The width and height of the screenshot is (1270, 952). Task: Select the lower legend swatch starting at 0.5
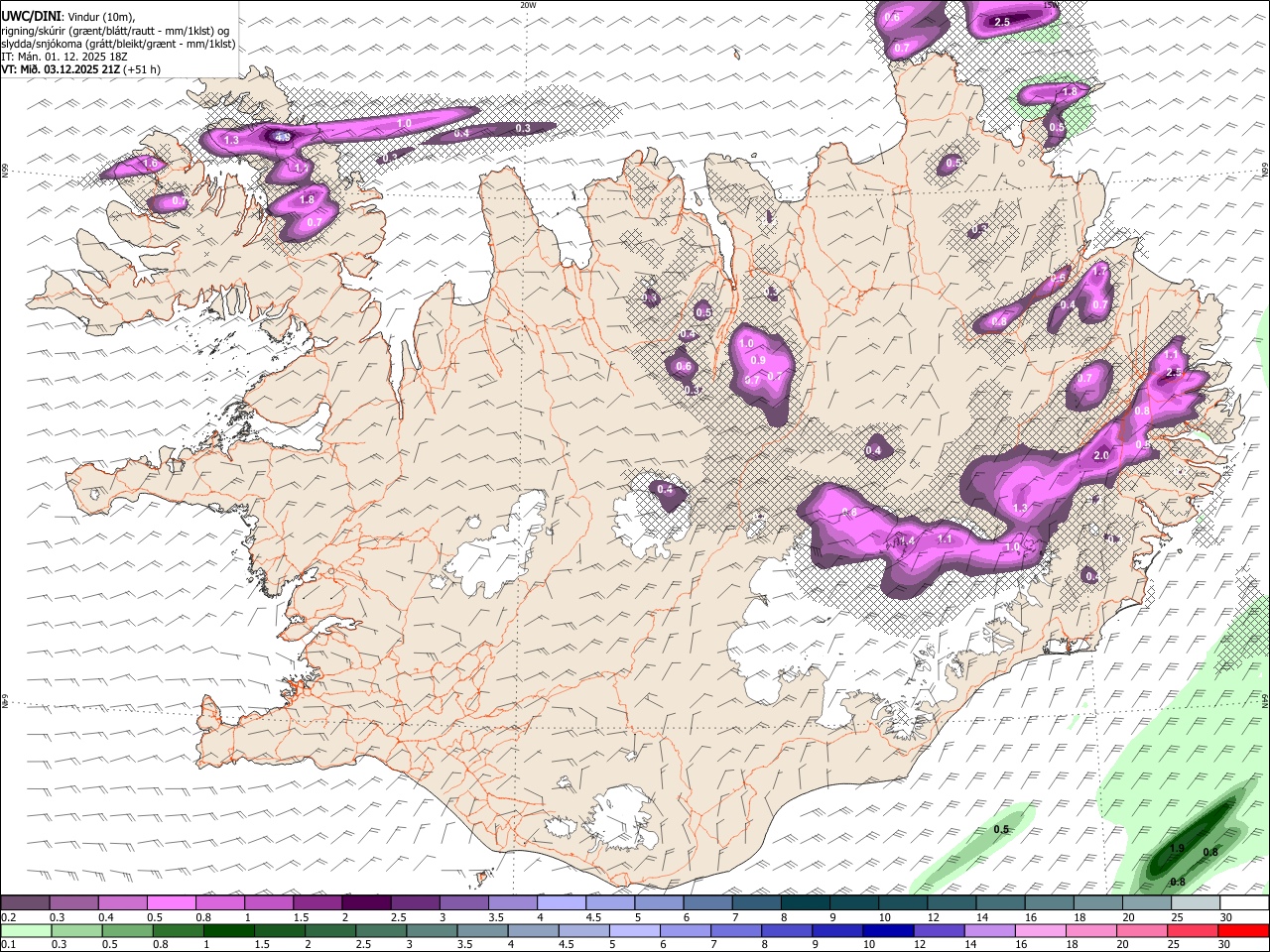point(127,930)
